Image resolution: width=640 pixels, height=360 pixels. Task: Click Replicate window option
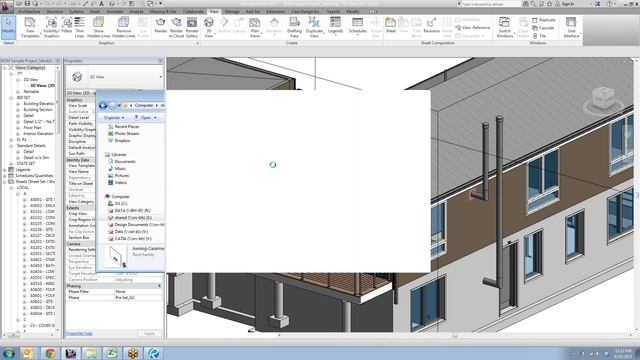[x=544, y=20]
